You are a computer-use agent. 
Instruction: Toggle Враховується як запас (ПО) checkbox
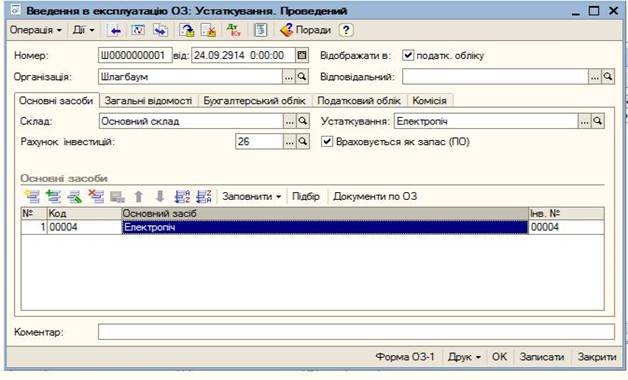(x=327, y=141)
